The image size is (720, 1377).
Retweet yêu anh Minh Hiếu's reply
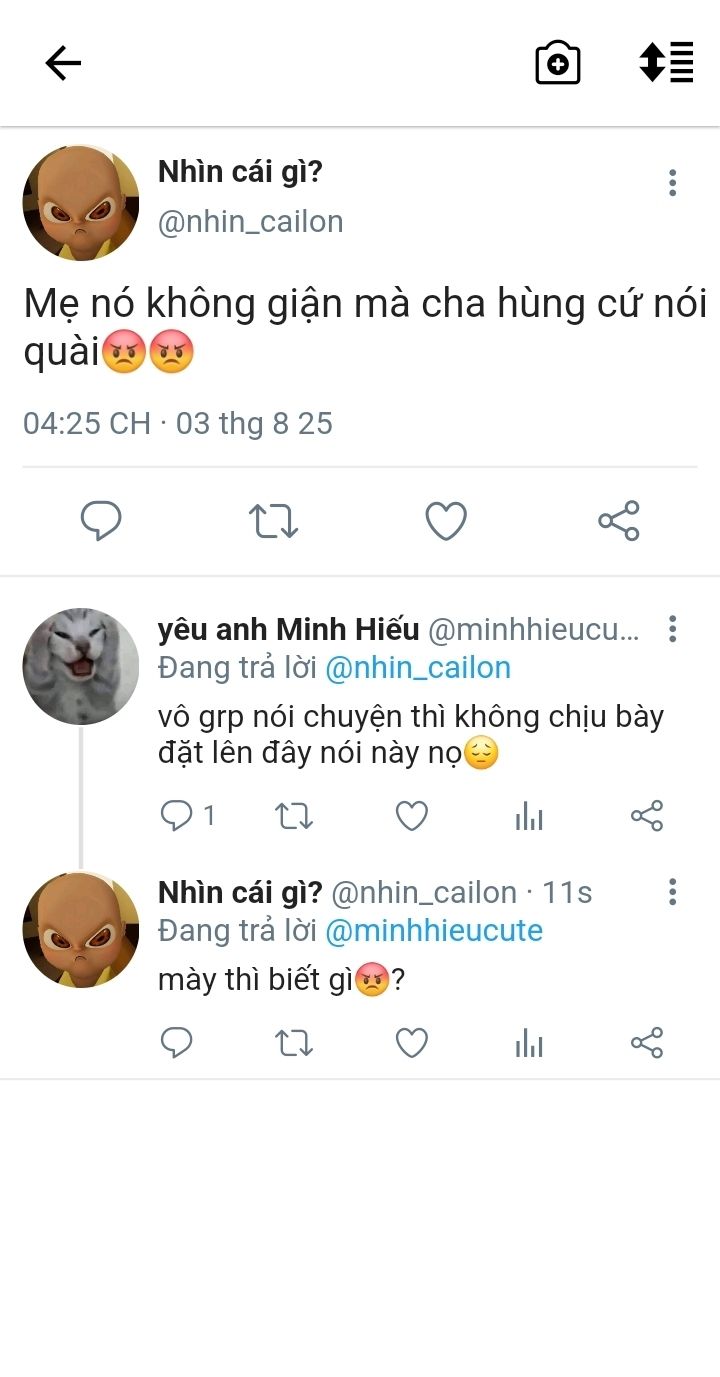(294, 817)
